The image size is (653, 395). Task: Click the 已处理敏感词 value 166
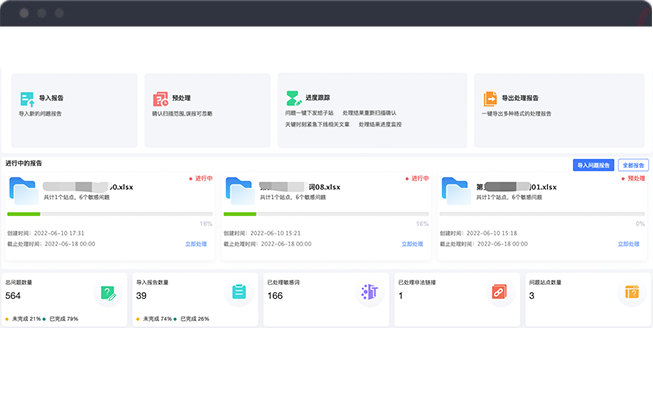pyautogui.click(x=275, y=296)
